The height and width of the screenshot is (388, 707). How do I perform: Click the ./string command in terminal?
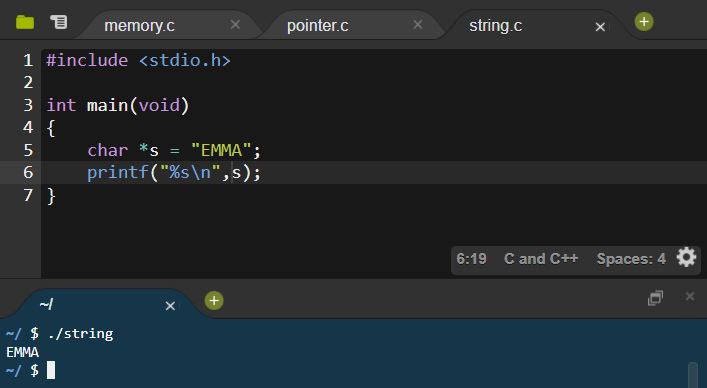click(81, 333)
